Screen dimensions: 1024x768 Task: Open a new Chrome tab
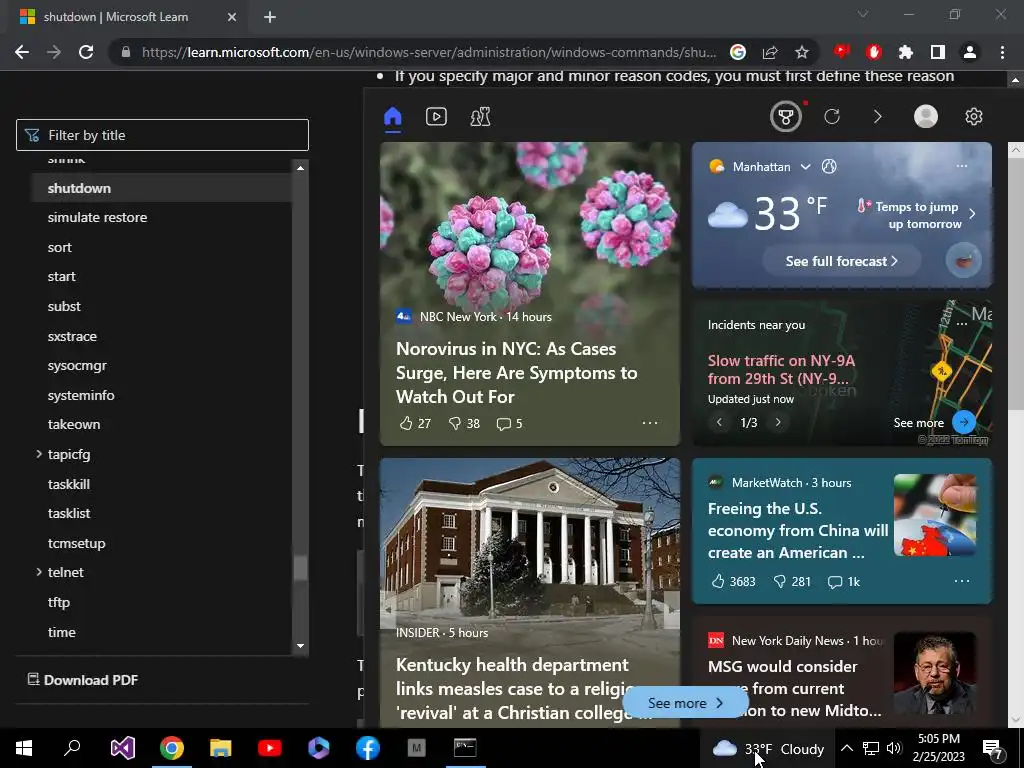(x=270, y=17)
